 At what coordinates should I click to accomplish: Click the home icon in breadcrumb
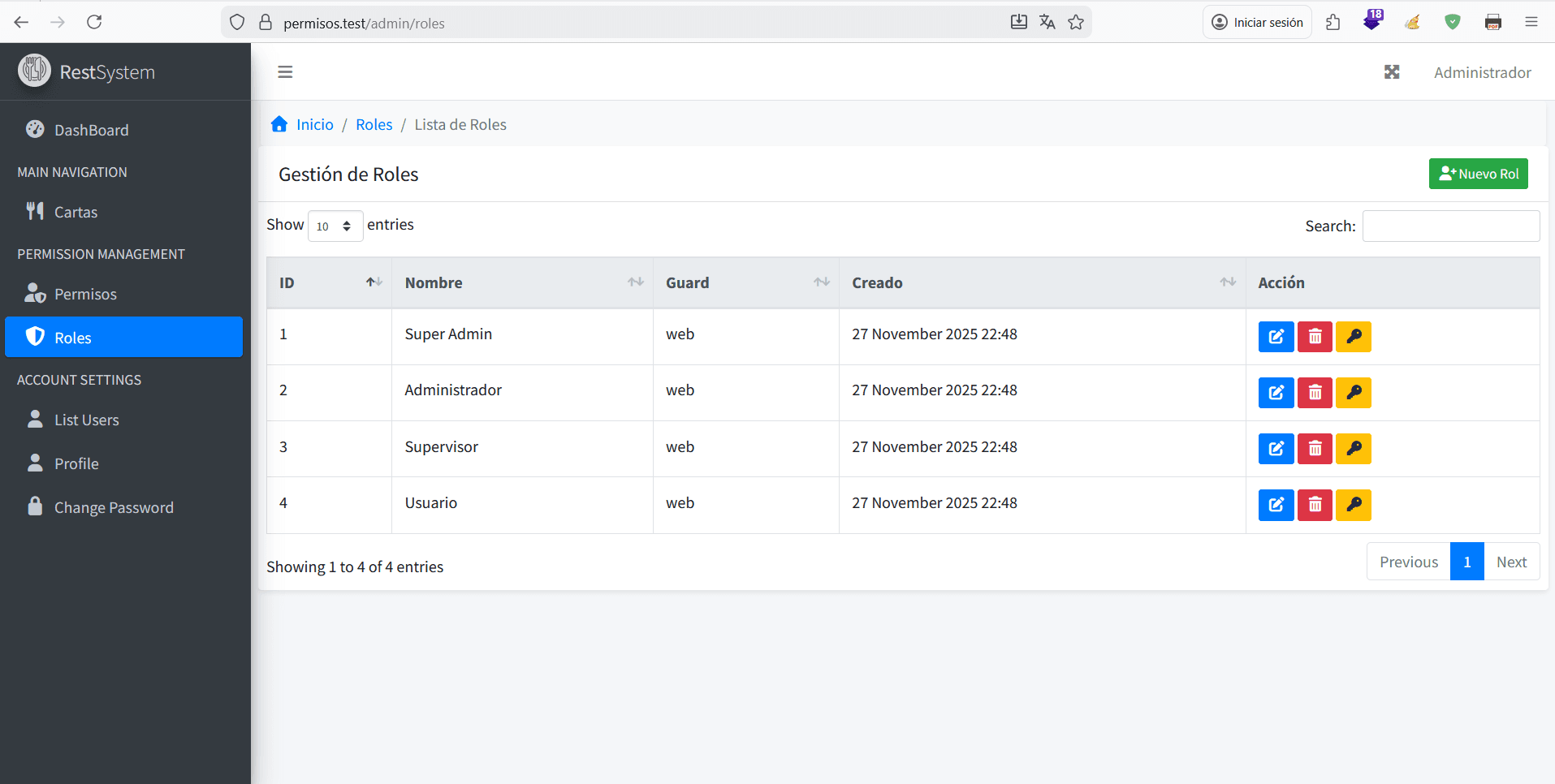click(279, 124)
